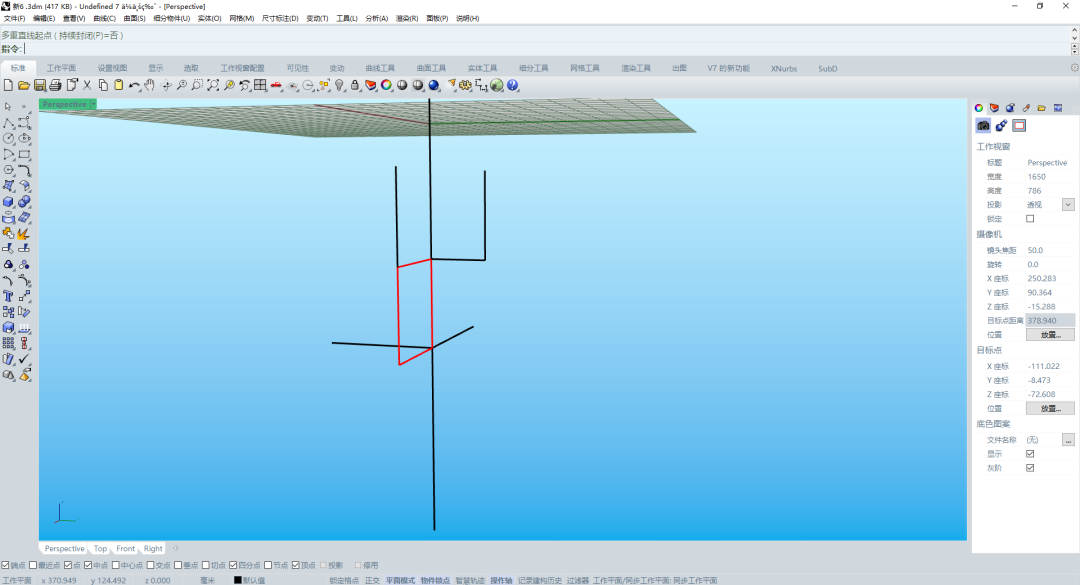Click the camera 位置 放置 button
This screenshot has height=585, width=1080.
point(1050,335)
